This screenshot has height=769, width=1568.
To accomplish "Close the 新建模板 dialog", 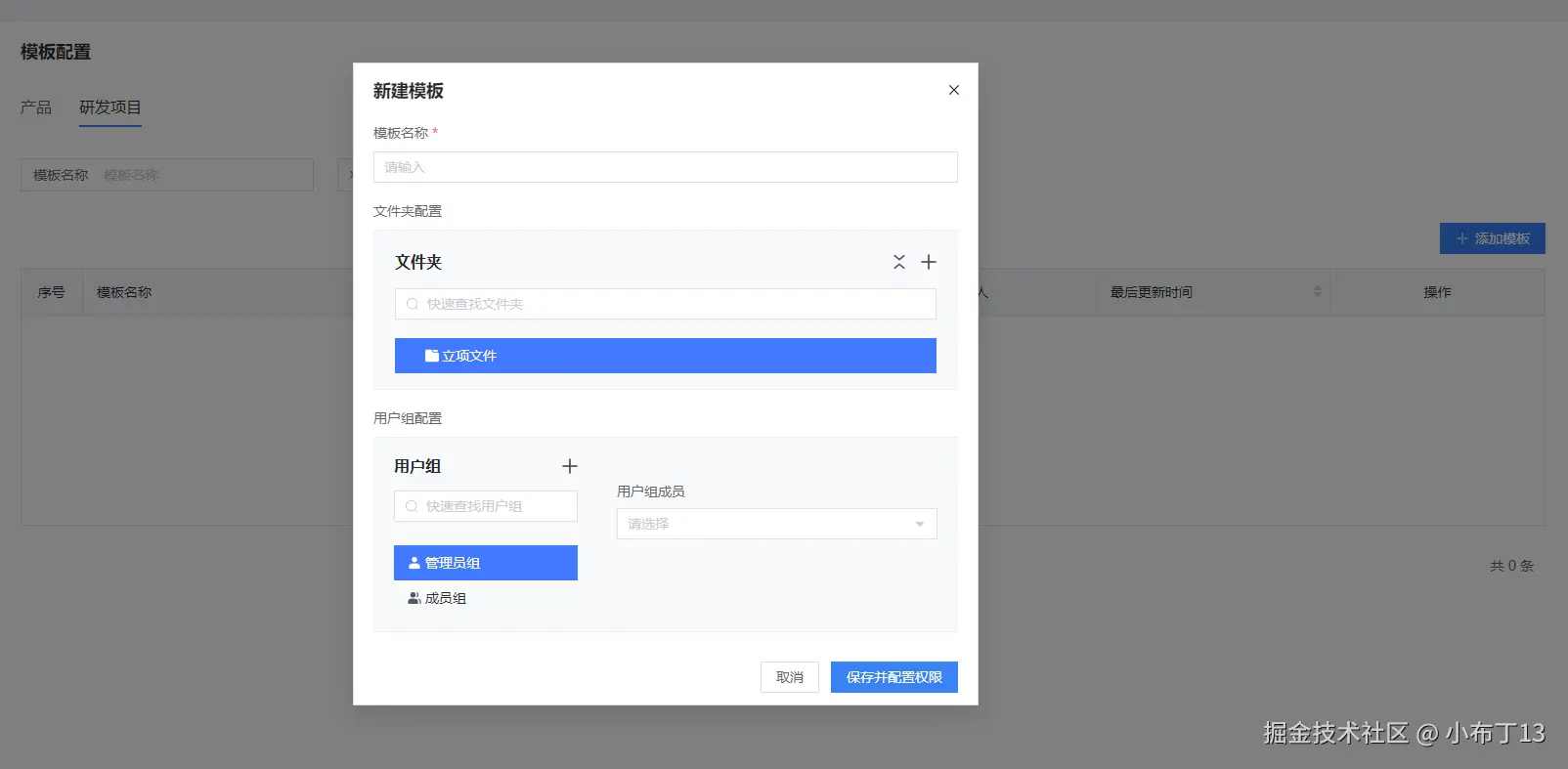I will (954, 90).
